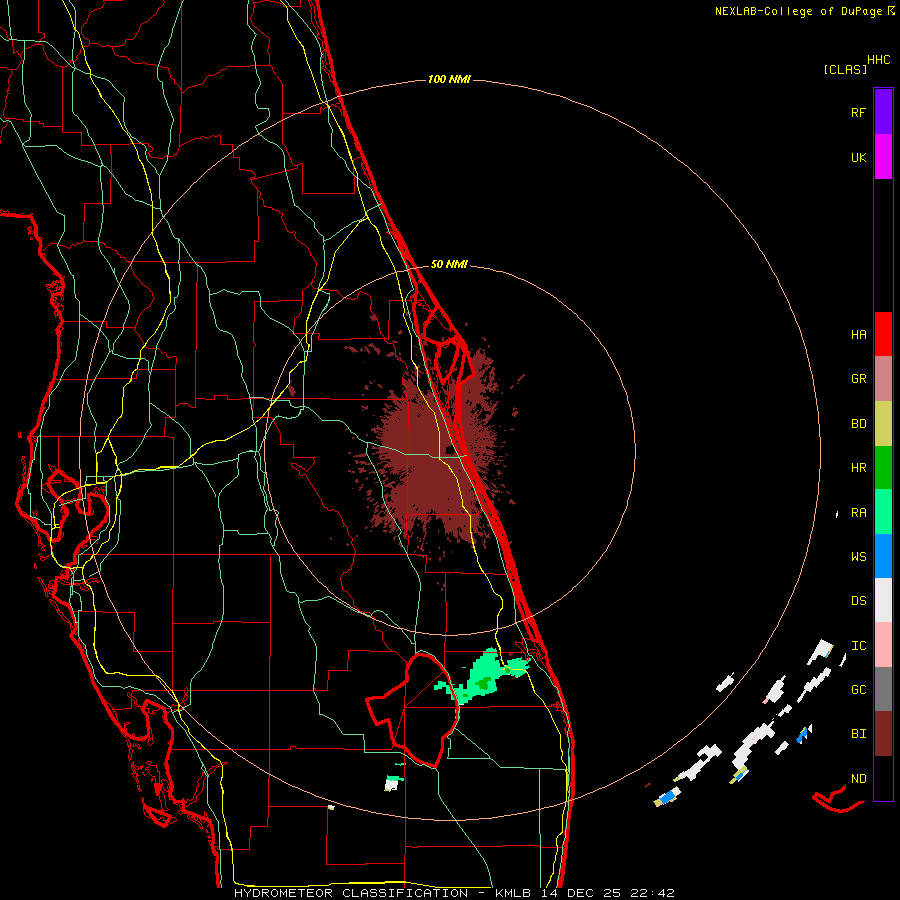Image resolution: width=900 pixels, height=900 pixels.
Task: Click the WS blue legend swatch
Action: click(x=883, y=556)
